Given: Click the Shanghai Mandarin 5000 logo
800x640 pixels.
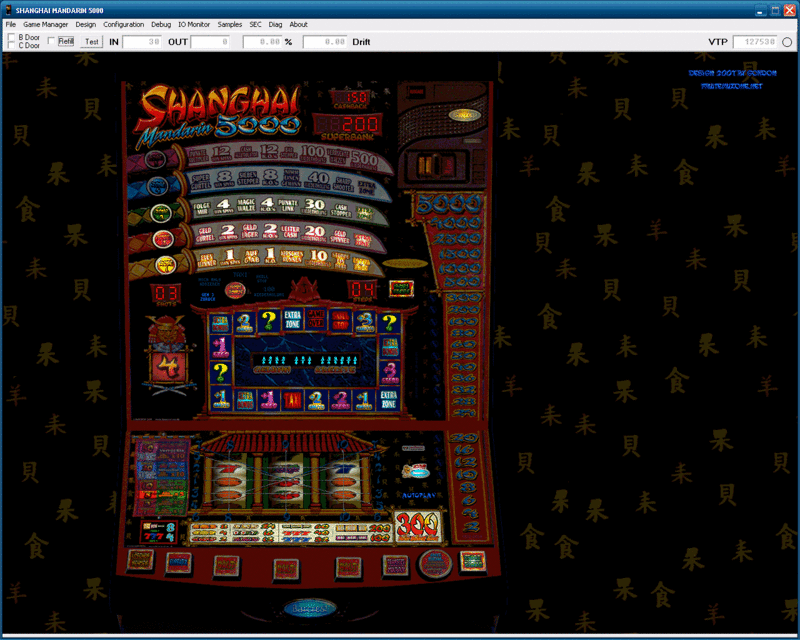Looking at the screenshot, I should 218,116.
